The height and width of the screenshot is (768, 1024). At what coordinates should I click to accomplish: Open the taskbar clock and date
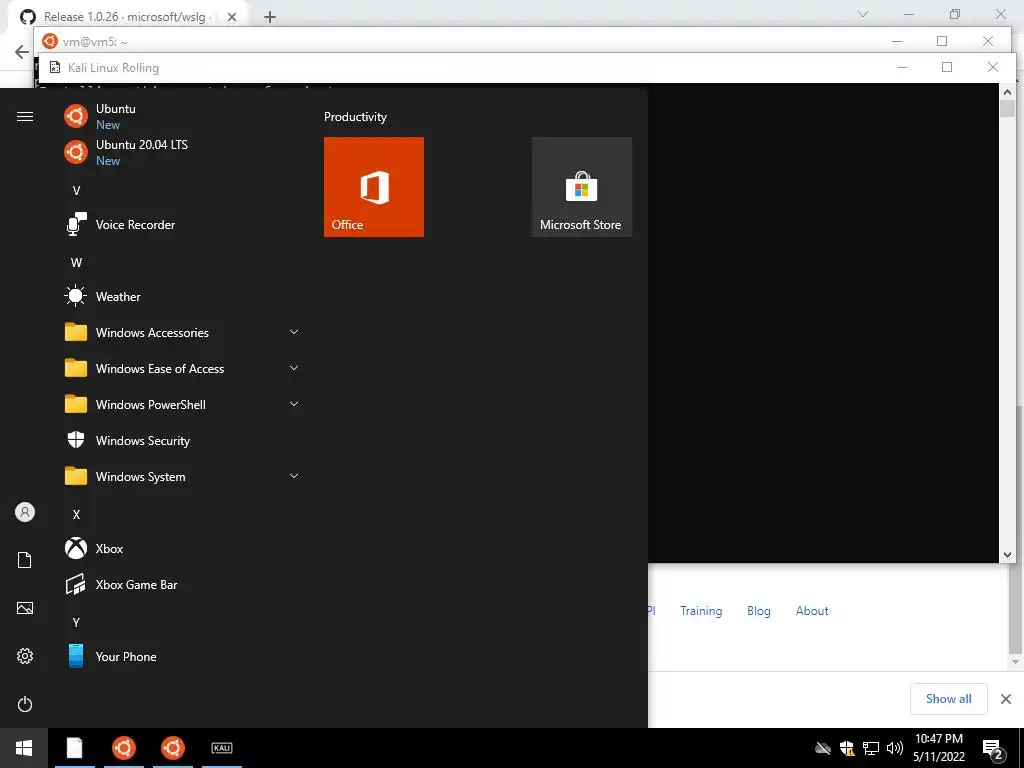938,748
